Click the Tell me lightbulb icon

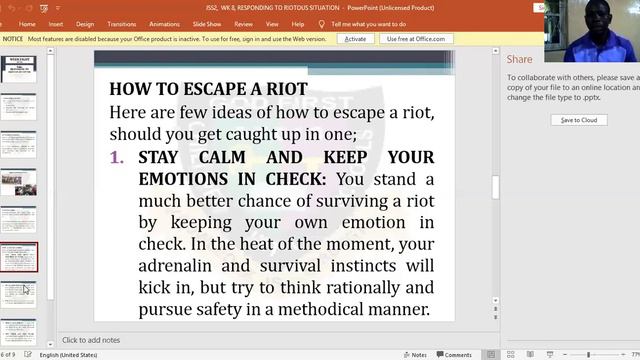(322, 24)
